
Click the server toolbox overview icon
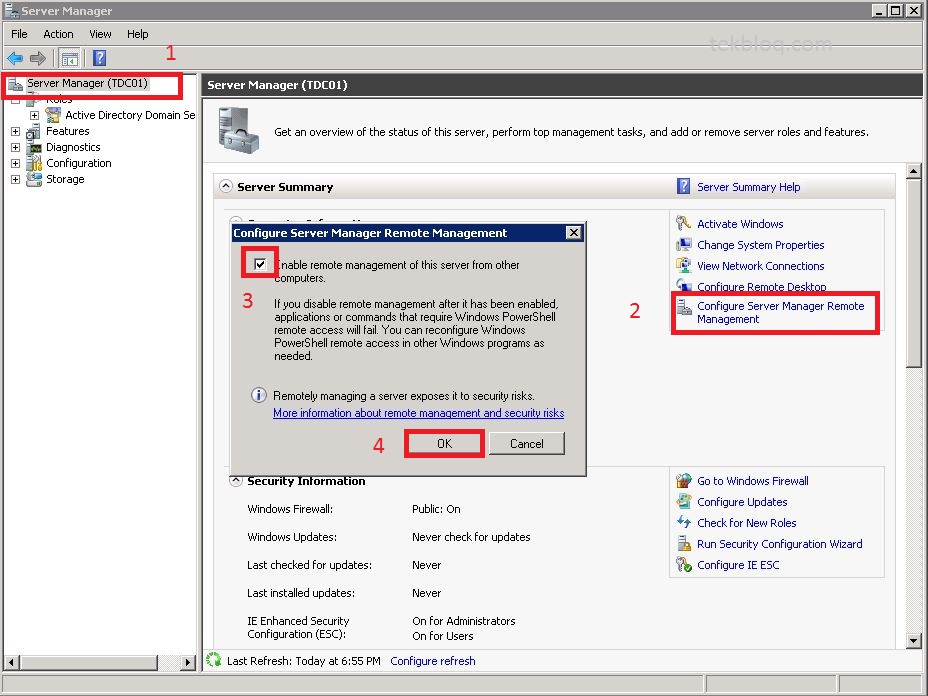click(238, 130)
